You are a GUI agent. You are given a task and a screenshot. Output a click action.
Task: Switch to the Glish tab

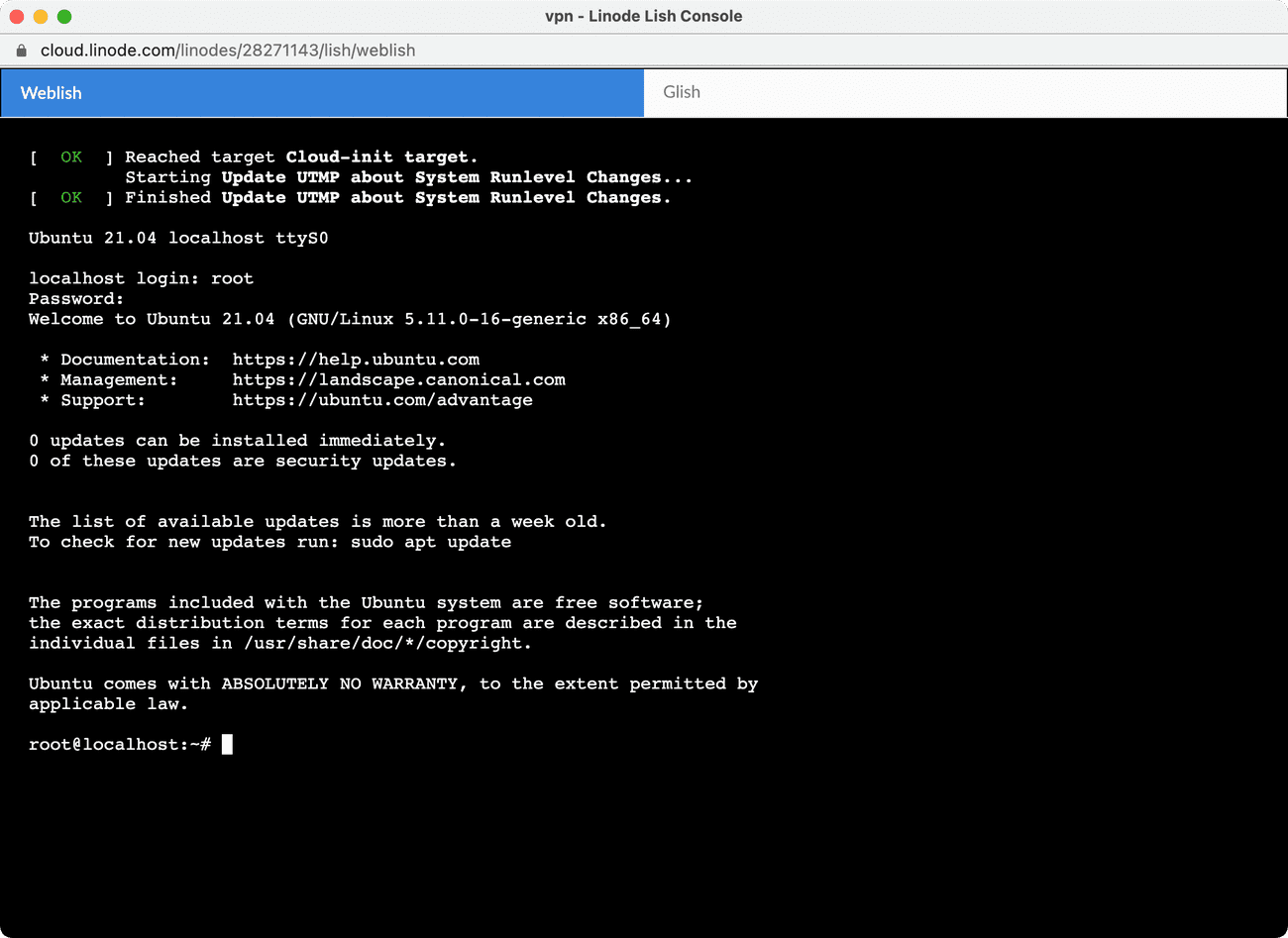[682, 92]
